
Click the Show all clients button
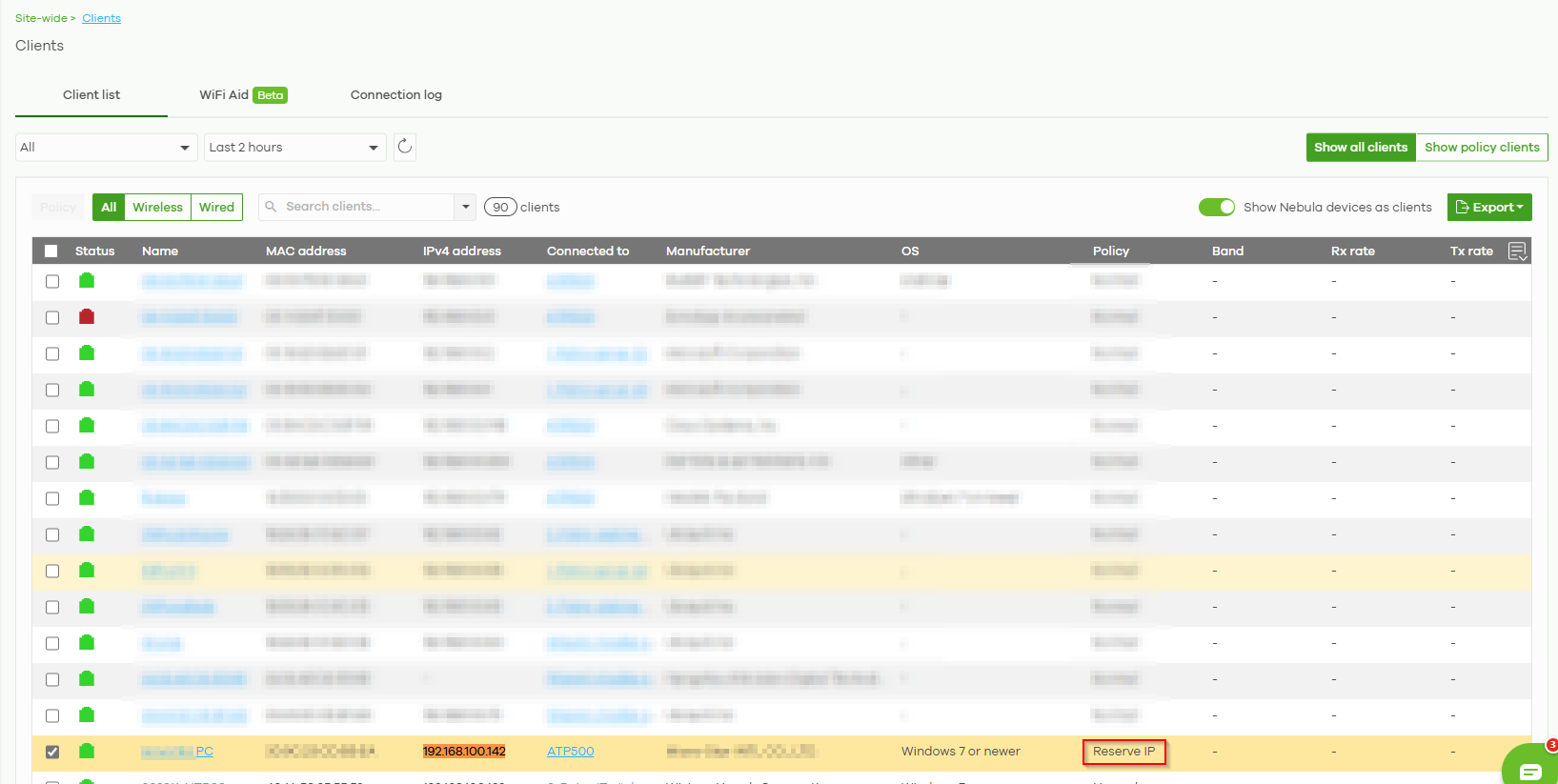[x=1361, y=148]
